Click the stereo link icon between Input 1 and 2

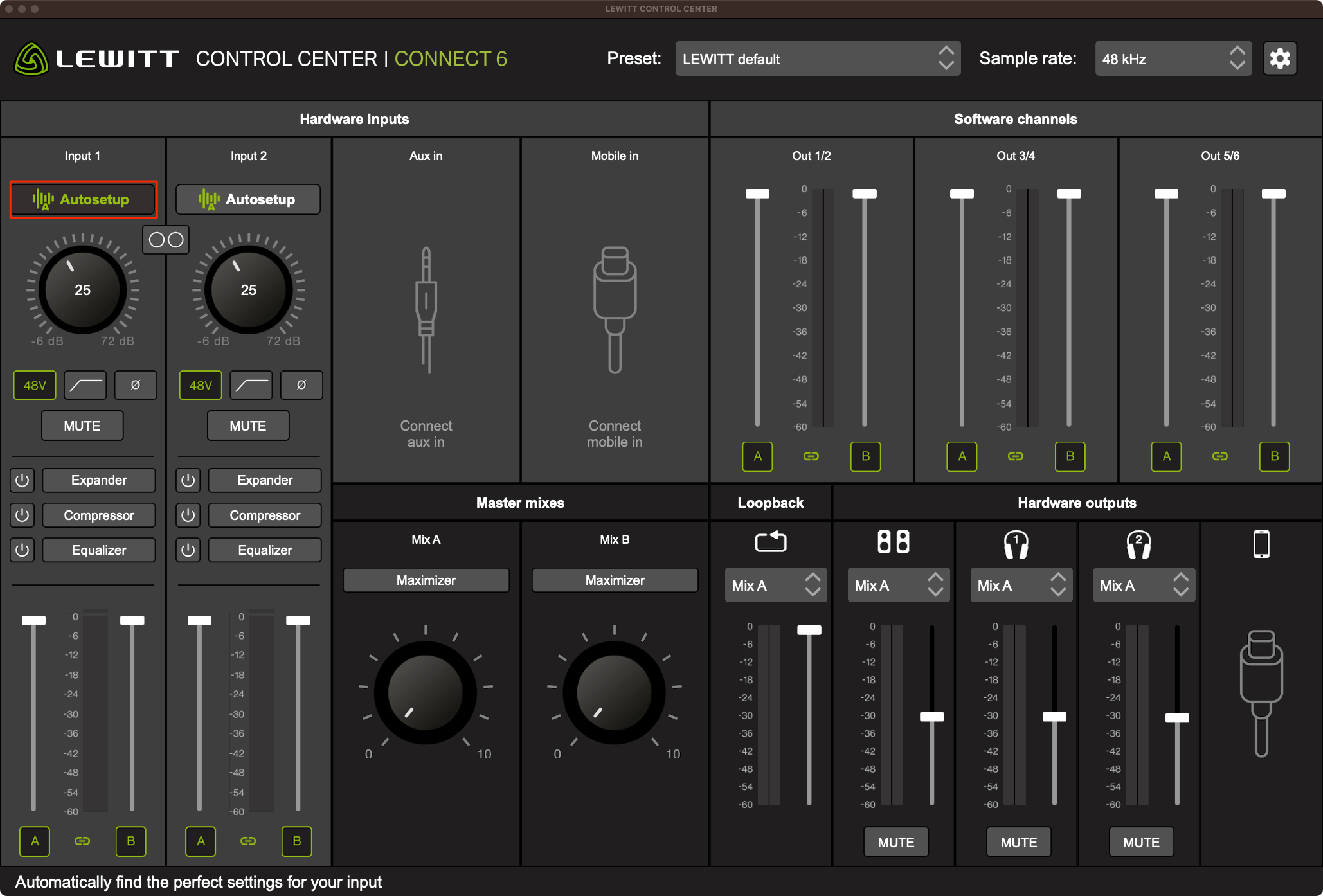click(x=166, y=240)
